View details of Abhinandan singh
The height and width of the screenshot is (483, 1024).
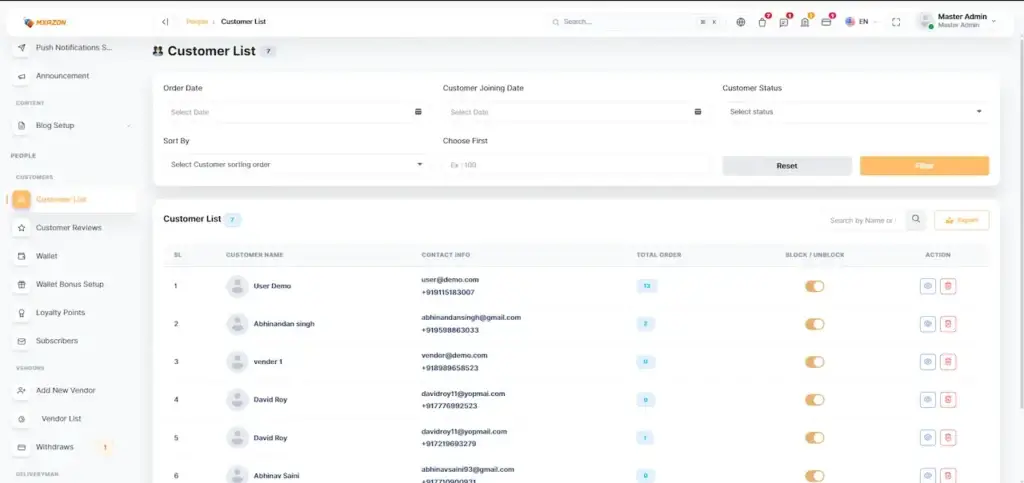tap(927, 324)
